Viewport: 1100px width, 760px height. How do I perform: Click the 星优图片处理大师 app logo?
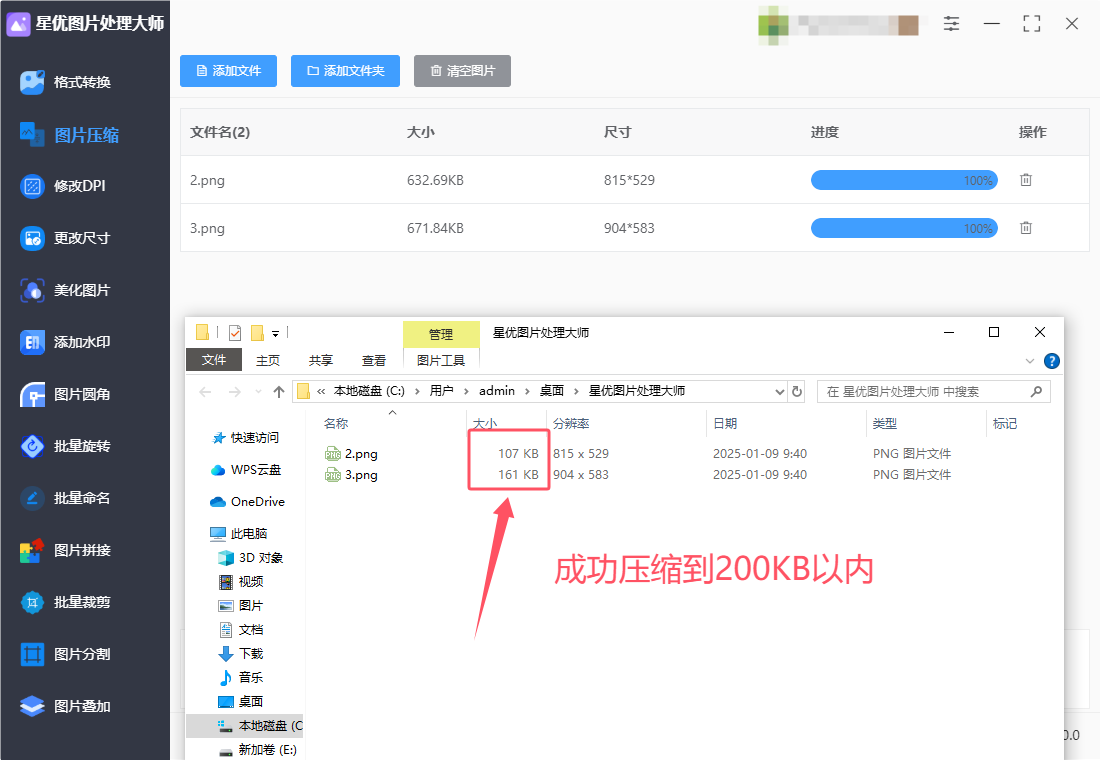point(18,24)
